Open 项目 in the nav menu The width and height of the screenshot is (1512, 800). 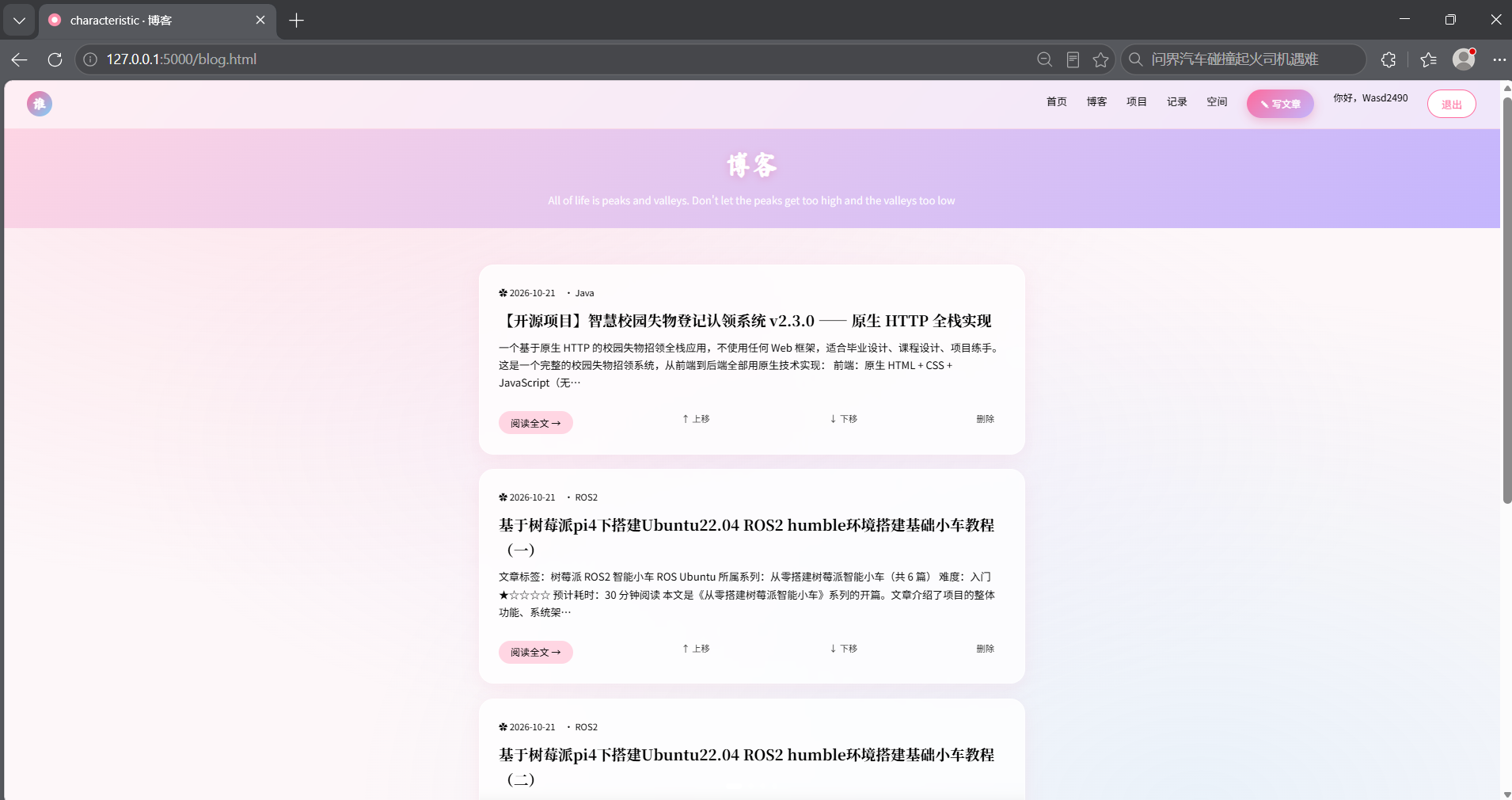coord(1137,101)
